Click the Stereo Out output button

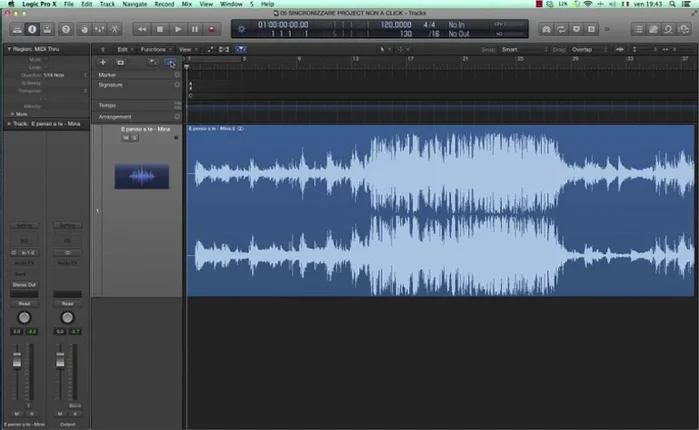[23, 284]
